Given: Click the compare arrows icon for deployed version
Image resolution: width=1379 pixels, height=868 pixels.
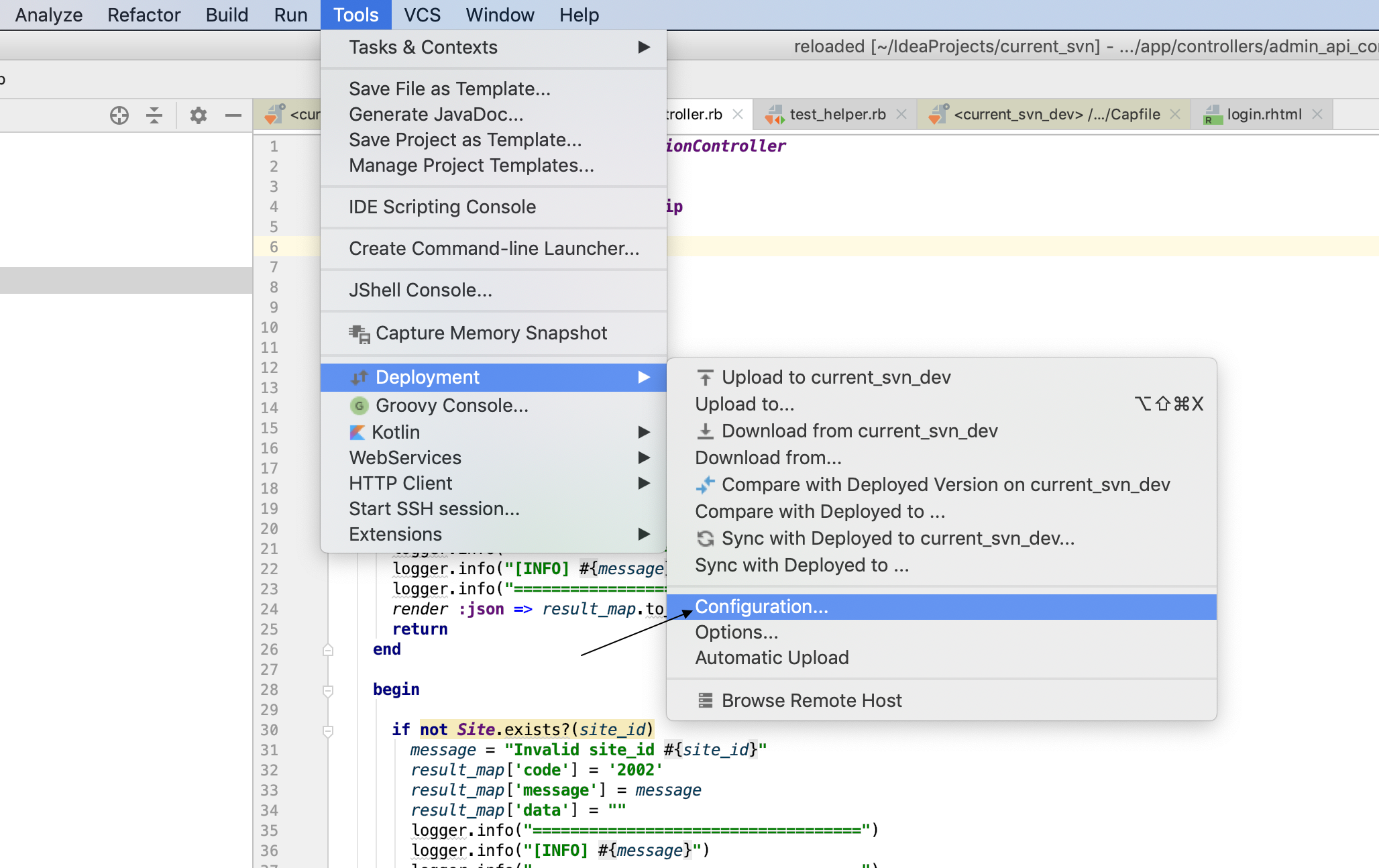Looking at the screenshot, I should (x=705, y=485).
